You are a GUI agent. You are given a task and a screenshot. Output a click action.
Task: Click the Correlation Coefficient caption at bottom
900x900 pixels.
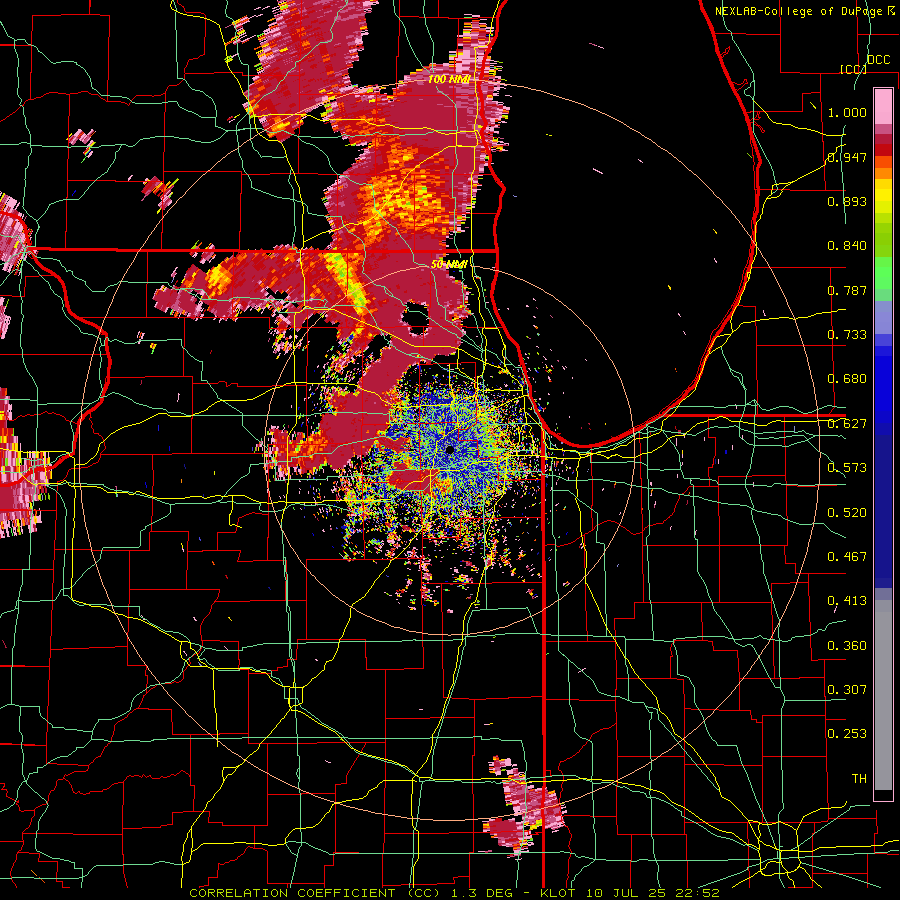[455, 893]
